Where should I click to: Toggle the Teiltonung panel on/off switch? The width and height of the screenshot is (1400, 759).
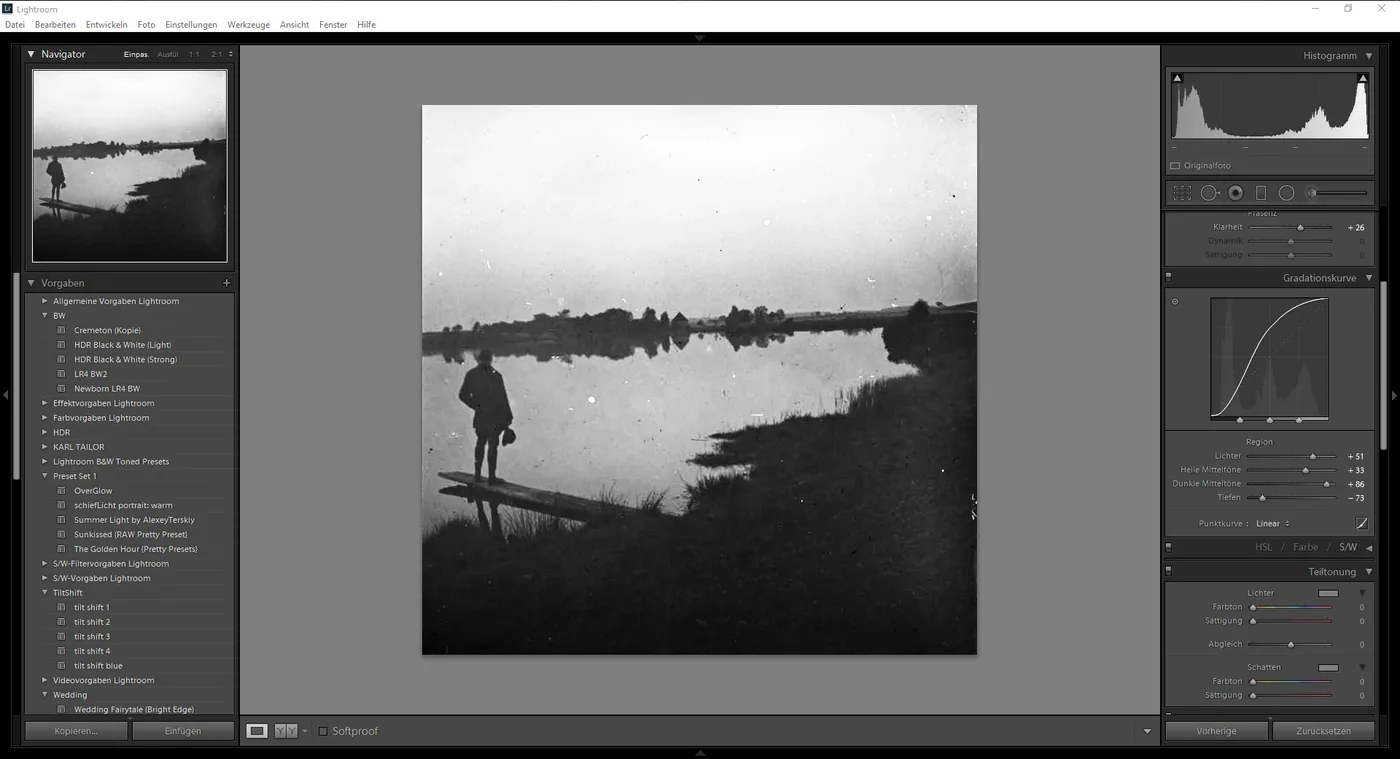(x=1168, y=572)
